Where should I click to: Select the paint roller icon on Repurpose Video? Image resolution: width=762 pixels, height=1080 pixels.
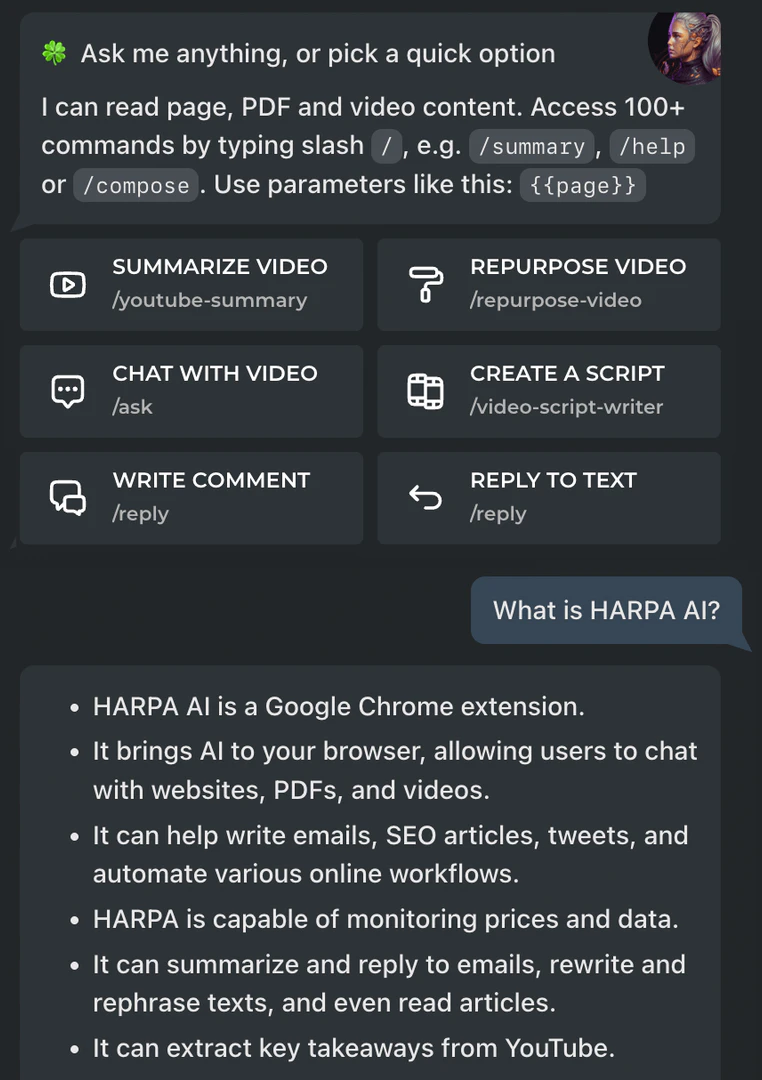point(425,284)
